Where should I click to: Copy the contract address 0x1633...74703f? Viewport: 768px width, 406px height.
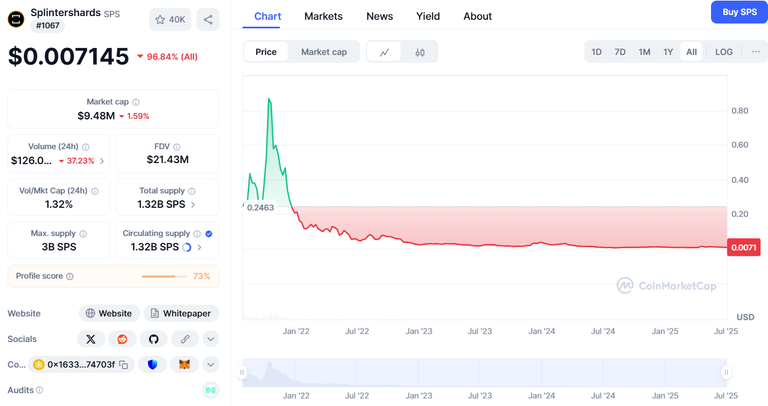(x=124, y=364)
